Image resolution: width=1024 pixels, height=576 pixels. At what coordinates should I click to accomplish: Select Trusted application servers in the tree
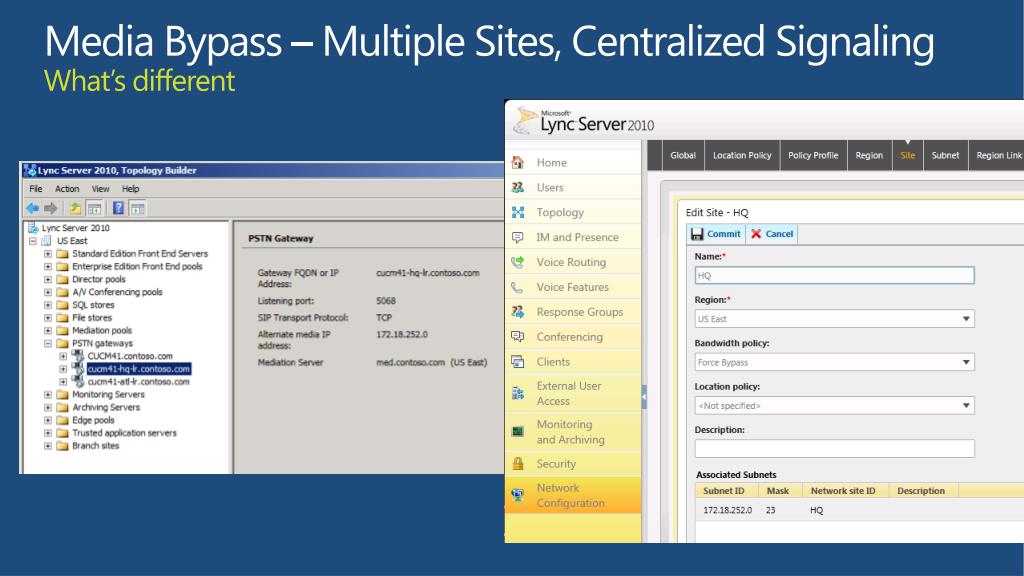[x=124, y=433]
